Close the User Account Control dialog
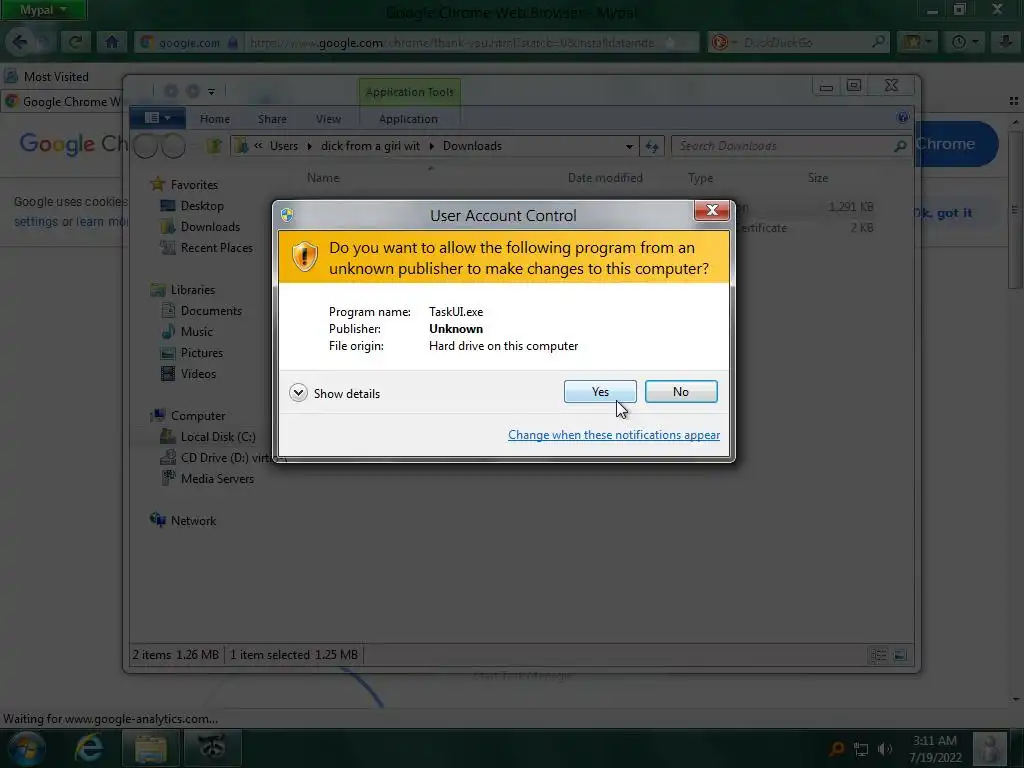The width and height of the screenshot is (1024, 768). click(x=712, y=210)
